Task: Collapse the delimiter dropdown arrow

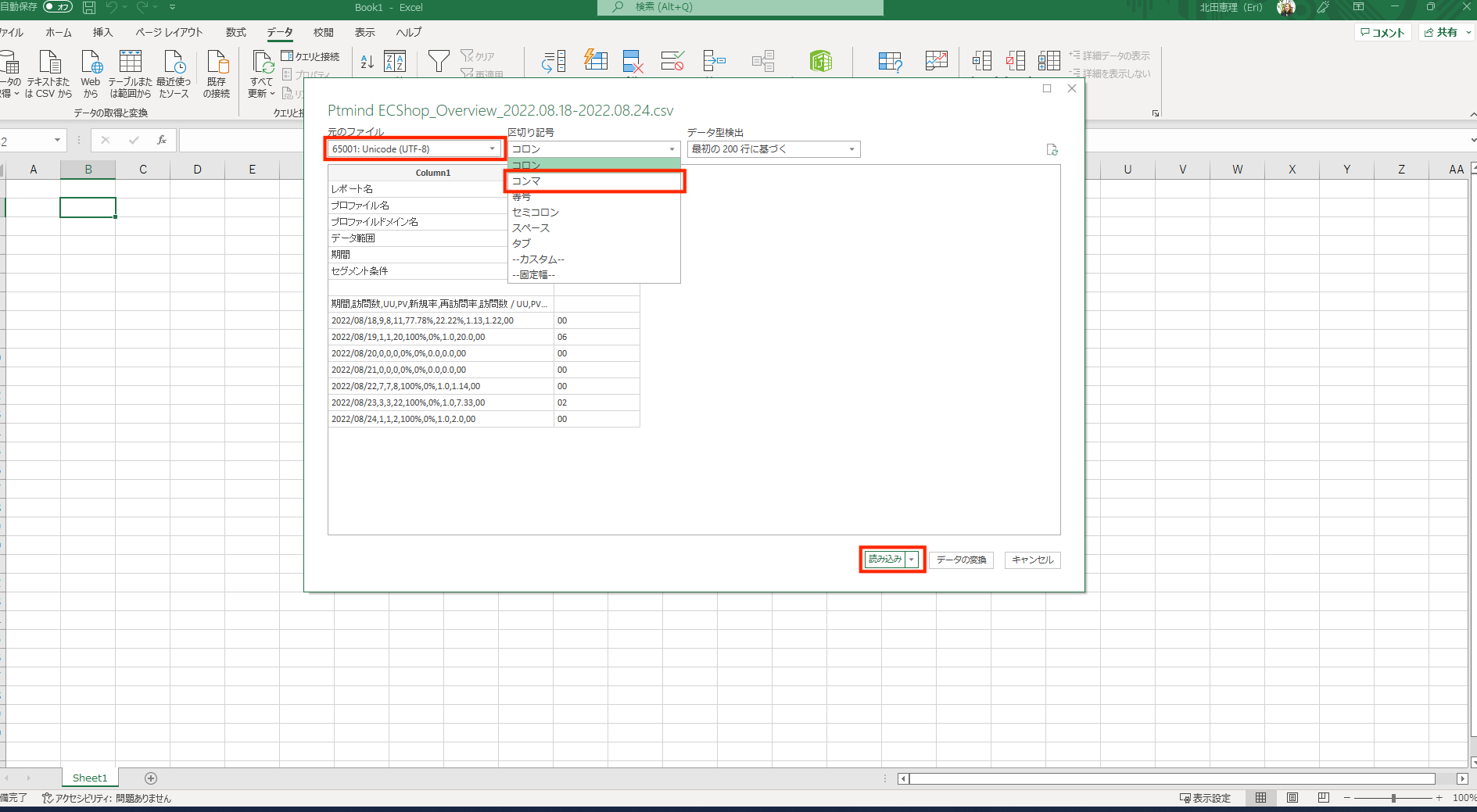Action: coord(672,149)
